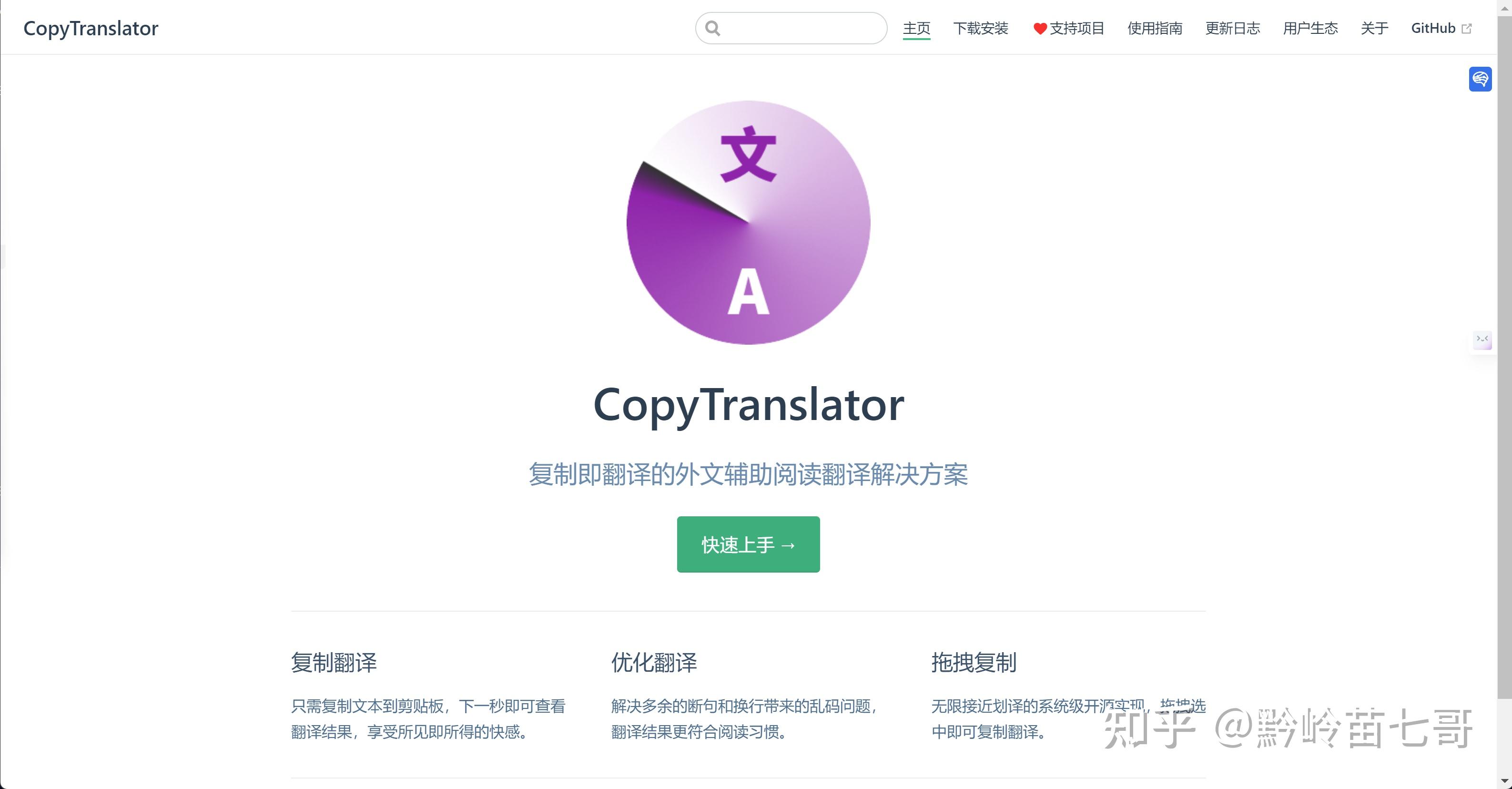The height and width of the screenshot is (789, 1512).
Task: Open the 支持项目 navigation item
Action: 1077,28
